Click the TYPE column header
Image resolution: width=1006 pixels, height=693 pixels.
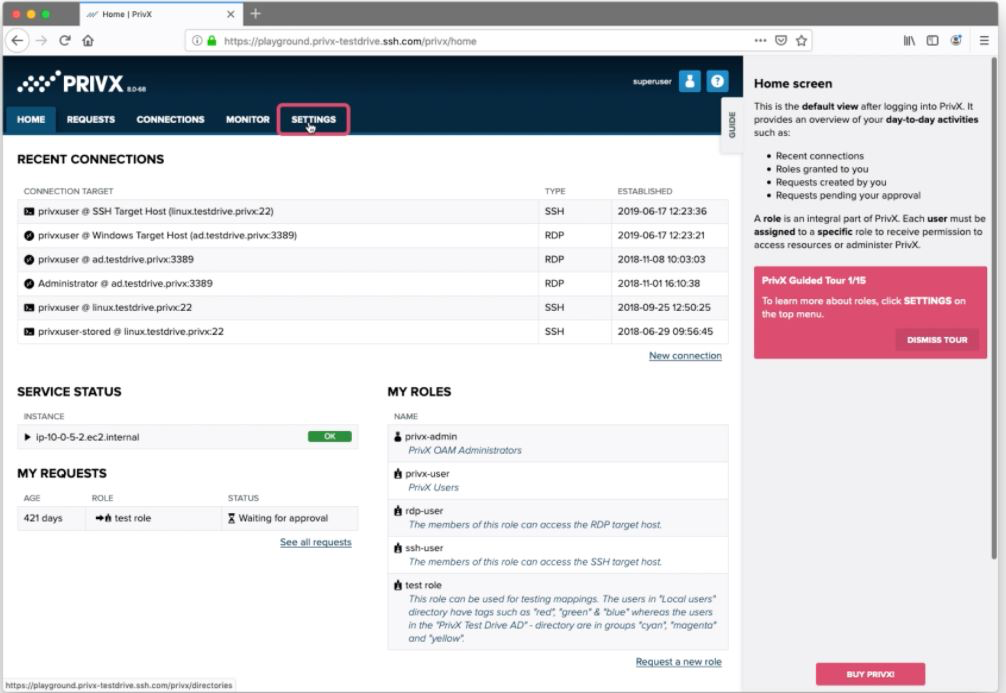(555, 191)
